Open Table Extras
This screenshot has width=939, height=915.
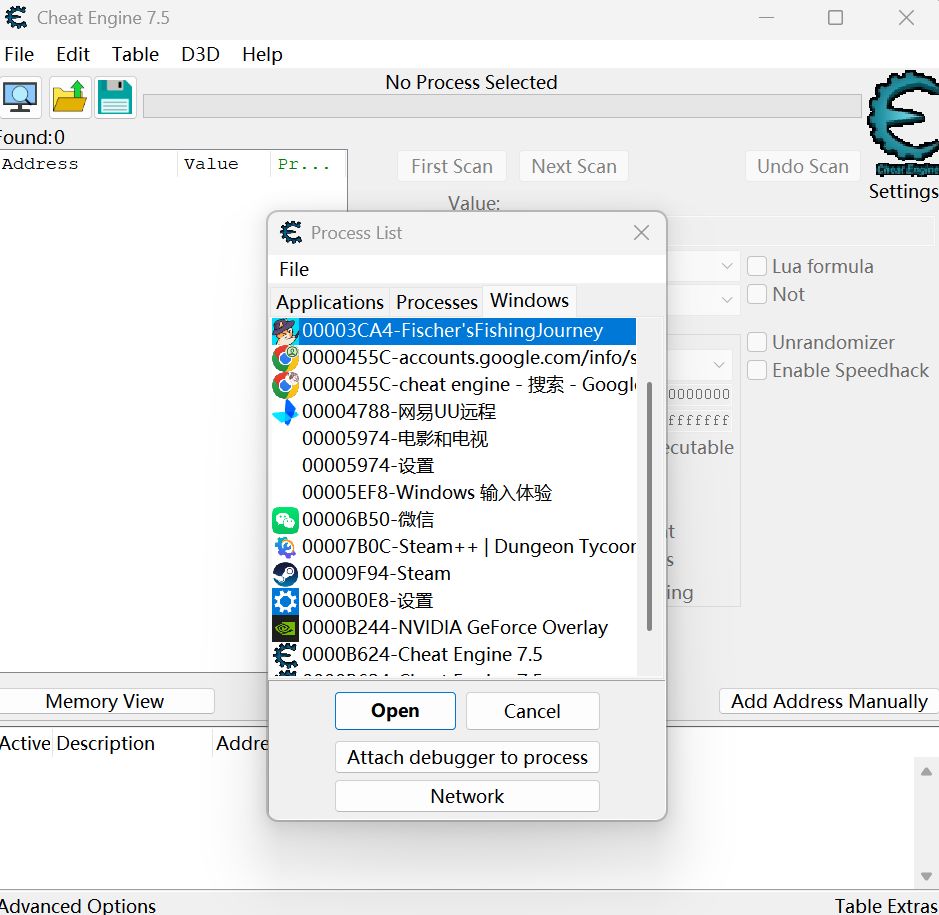[x=886, y=905]
